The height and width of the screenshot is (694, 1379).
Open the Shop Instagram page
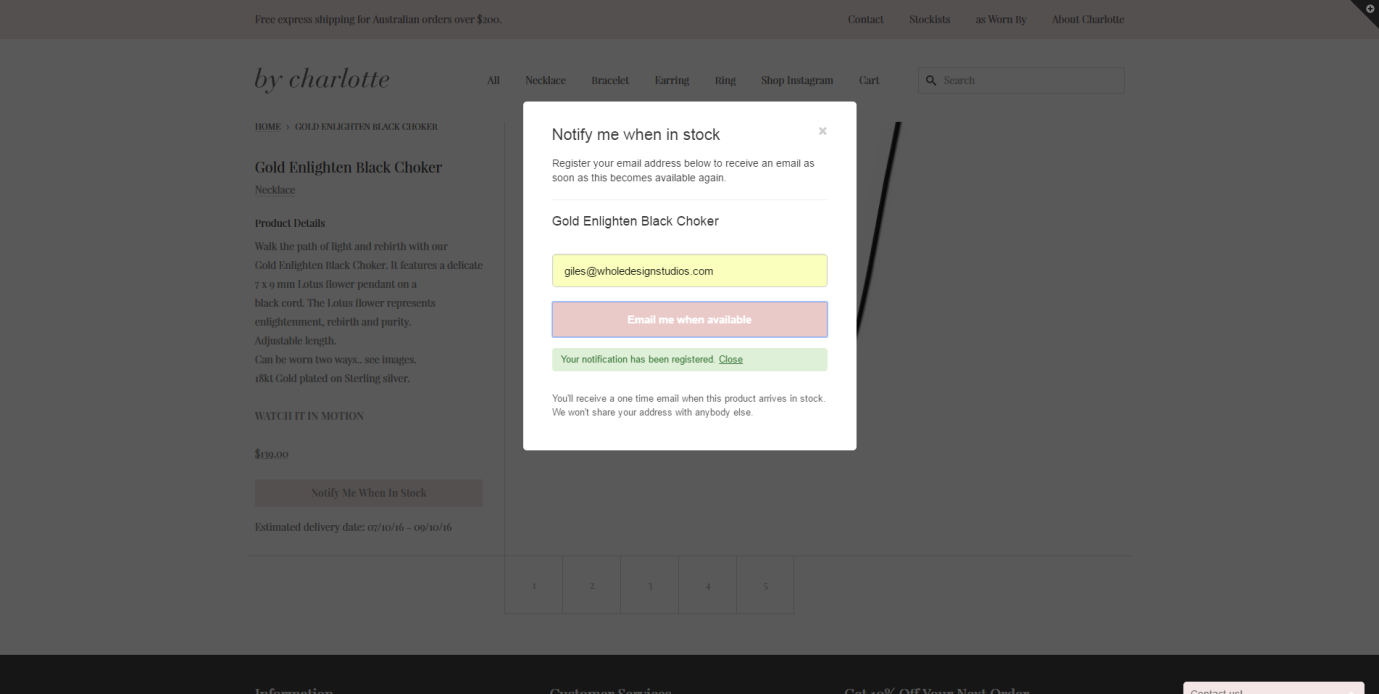pos(796,80)
